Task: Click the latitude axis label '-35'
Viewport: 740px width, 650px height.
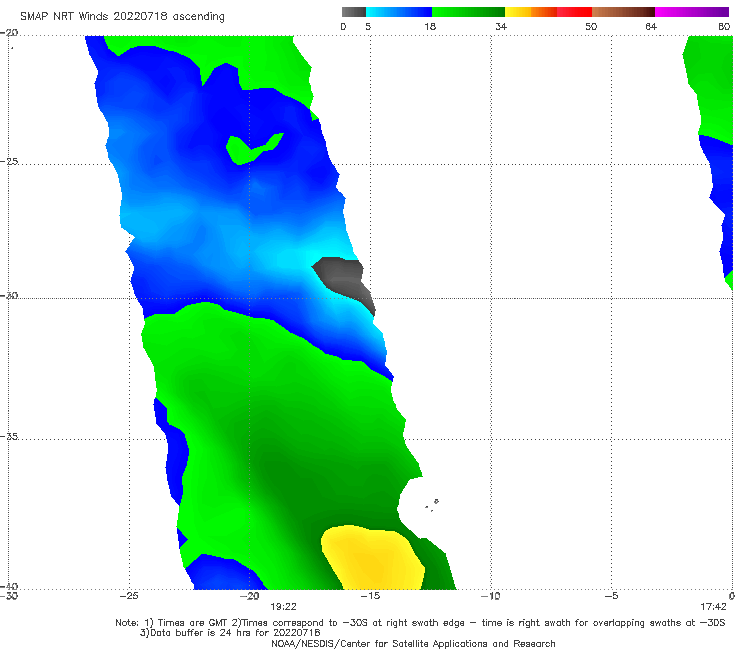Action: pos(9,436)
